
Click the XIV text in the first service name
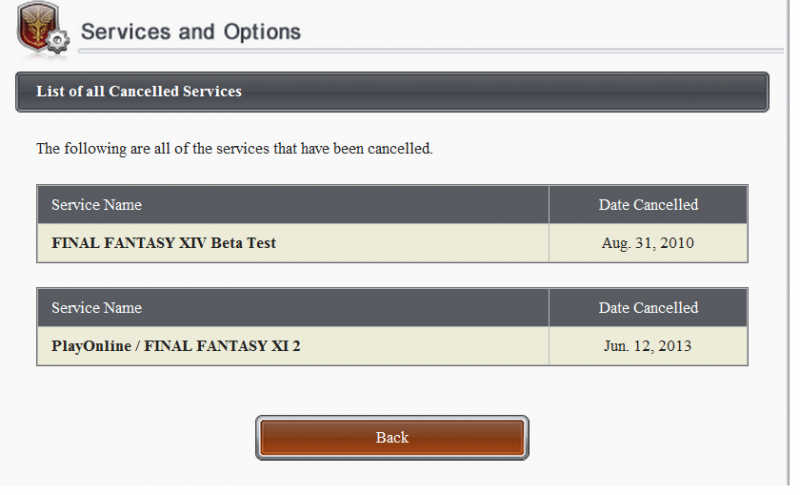pyautogui.click(x=192, y=243)
